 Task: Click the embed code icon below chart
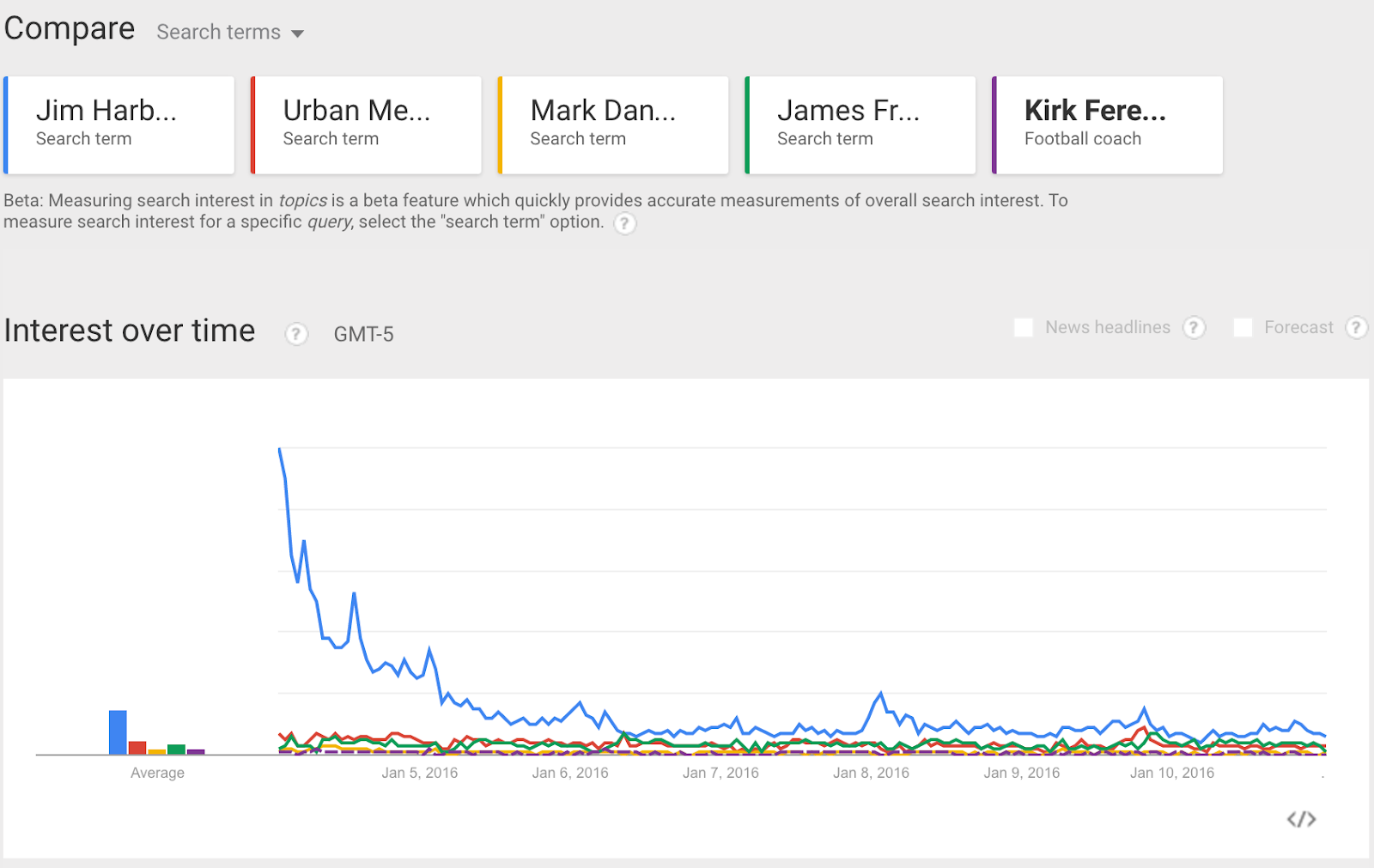click(x=1301, y=819)
